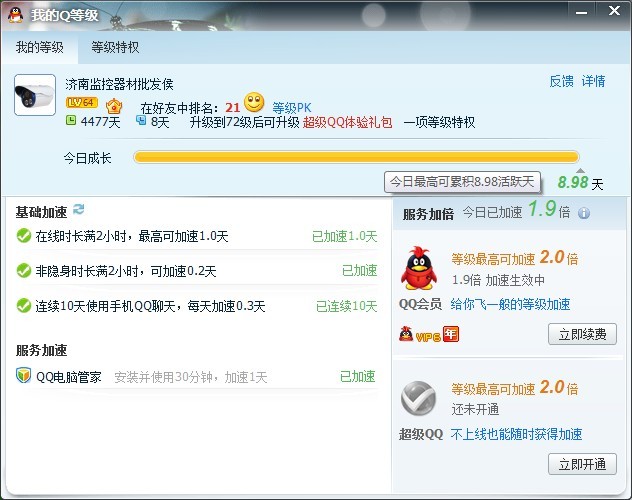Click the info icon next to 1.9倍
Image resolution: width=632 pixels, height=500 pixels.
point(584,213)
